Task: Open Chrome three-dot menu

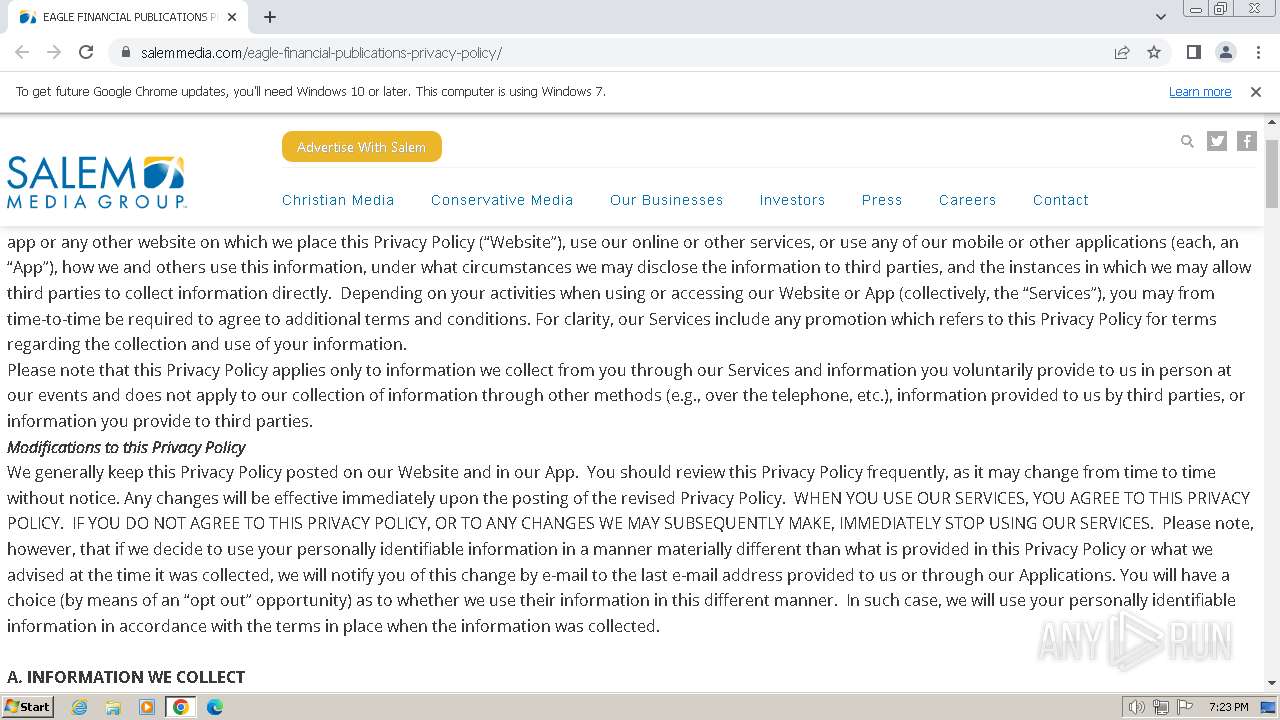Action: [x=1257, y=52]
